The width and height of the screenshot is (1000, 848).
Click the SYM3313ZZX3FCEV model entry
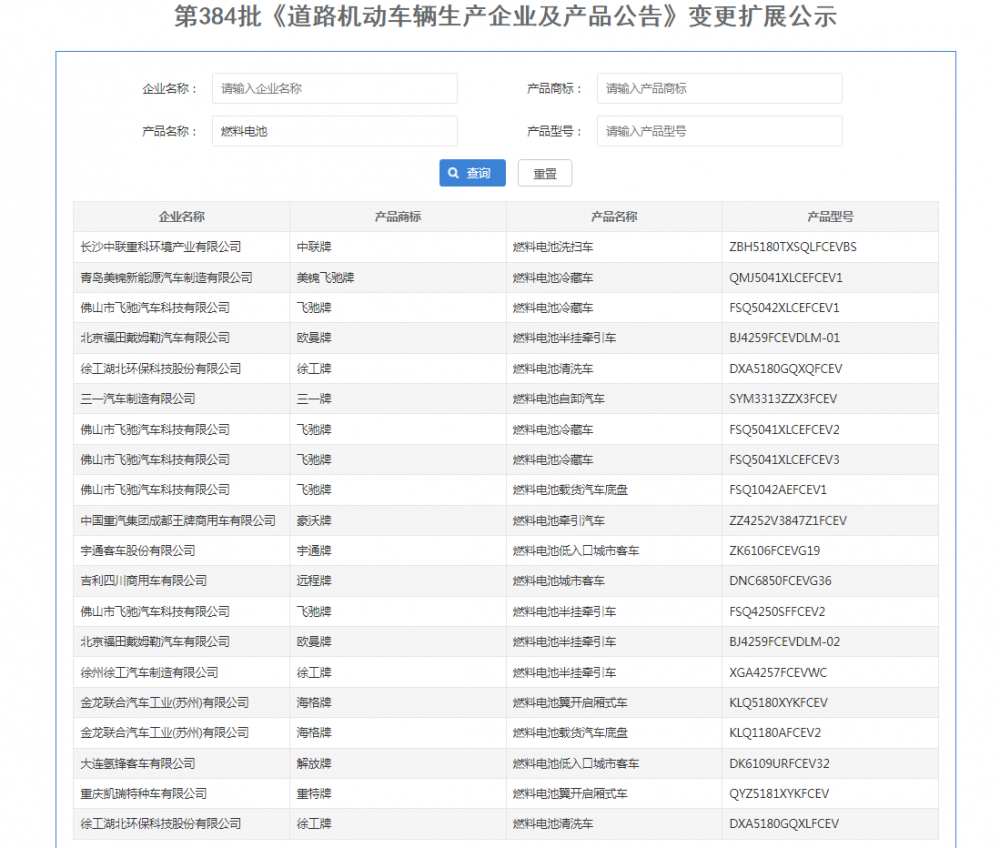[x=783, y=399]
